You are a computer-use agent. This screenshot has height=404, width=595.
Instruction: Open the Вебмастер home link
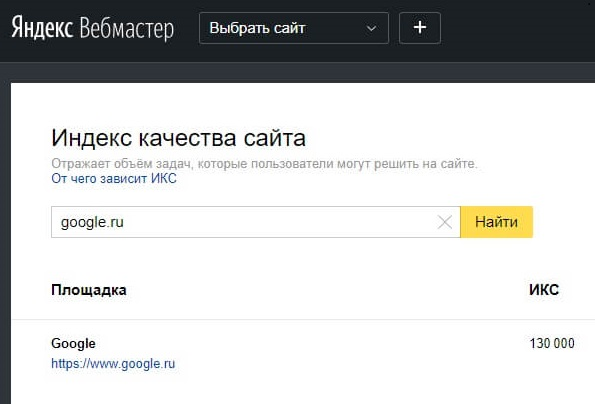[127, 28]
